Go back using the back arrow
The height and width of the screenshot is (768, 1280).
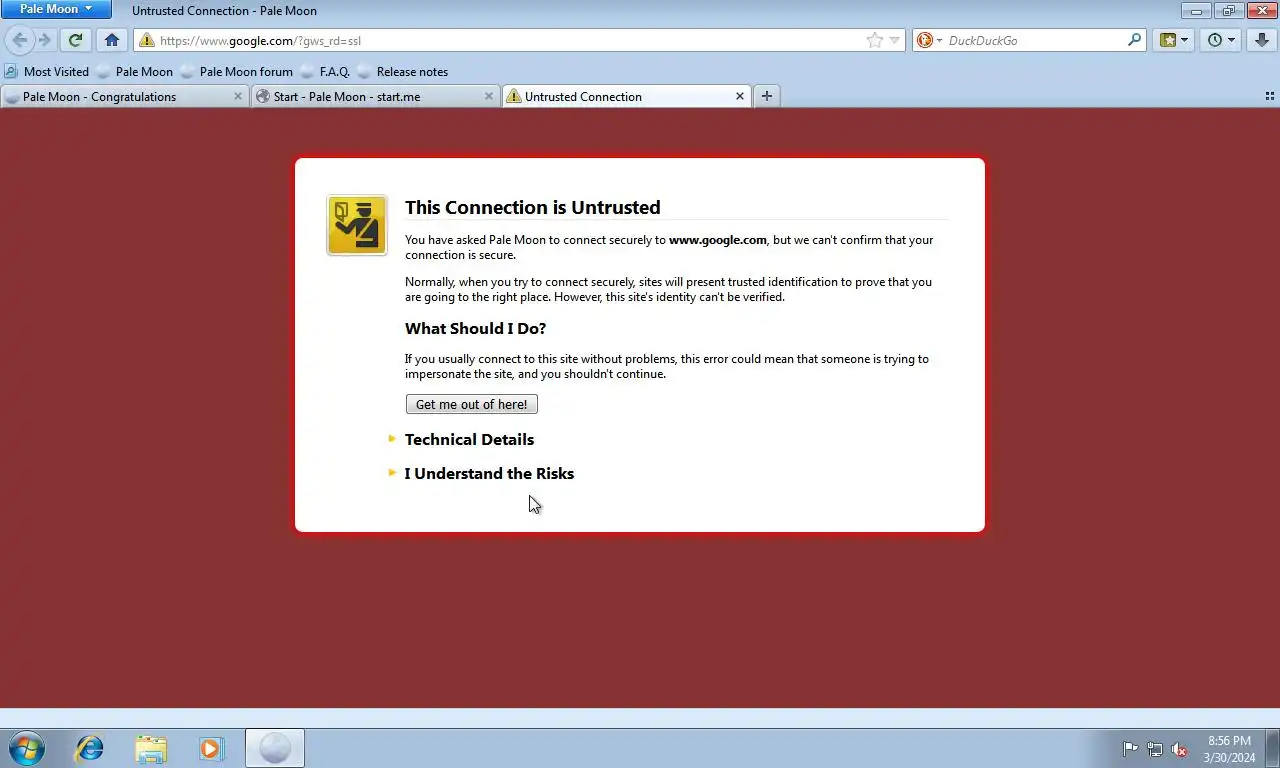click(19, 40)
